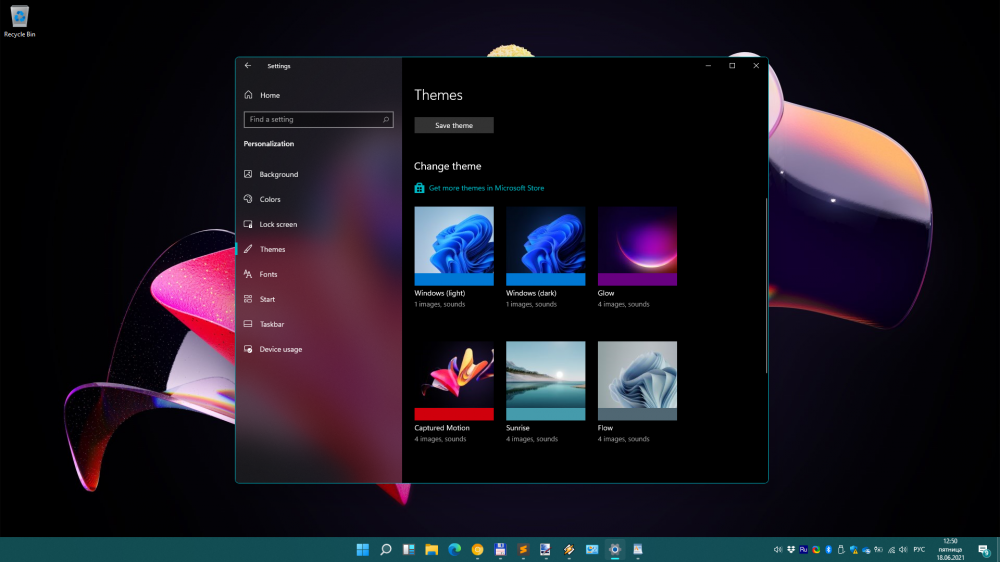
Task: Open Taskbar settings in the sidebar
Action: pos(271,324)
